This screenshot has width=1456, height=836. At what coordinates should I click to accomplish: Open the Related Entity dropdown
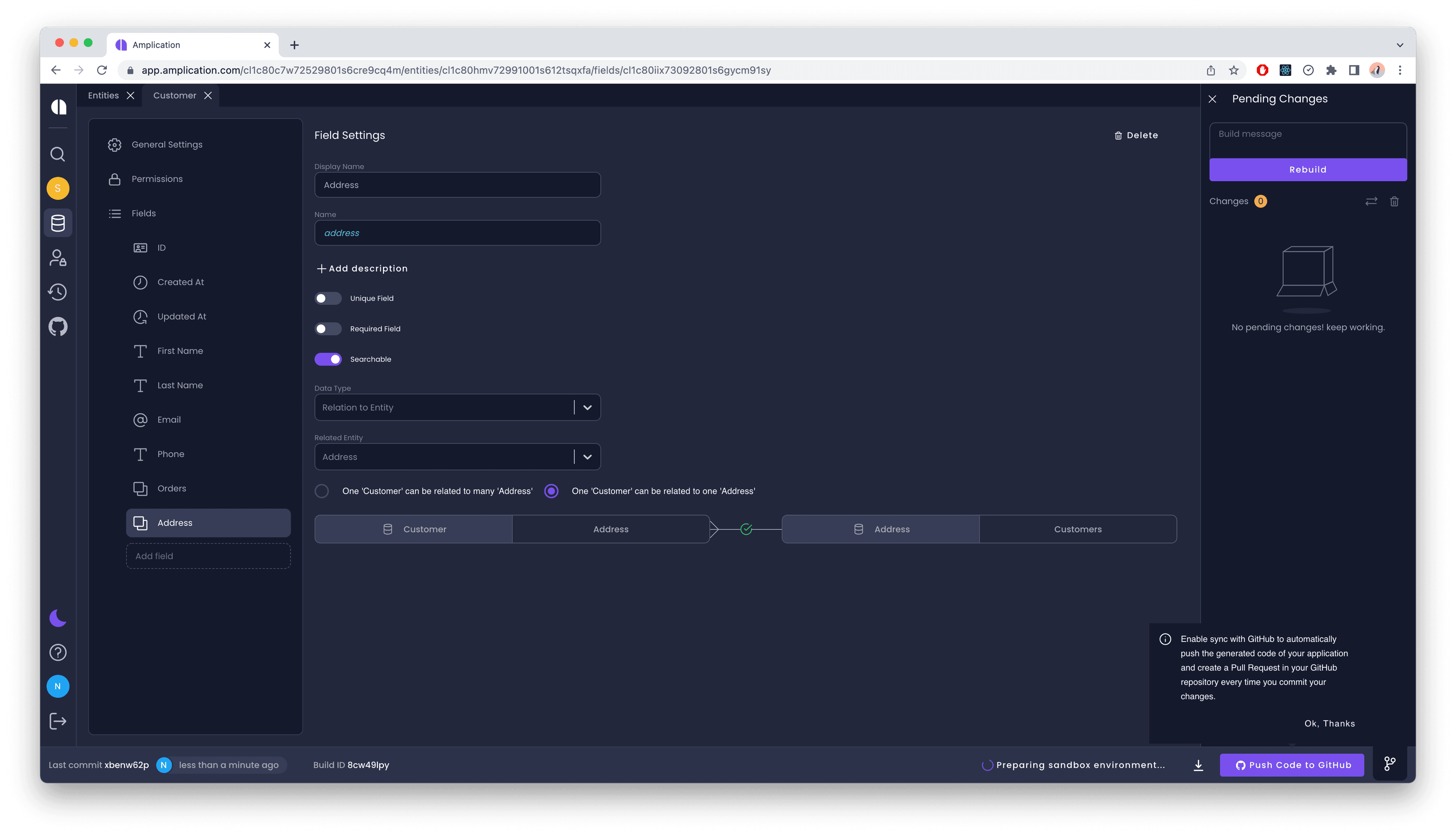pyautogui.click(x=587, y=456)
